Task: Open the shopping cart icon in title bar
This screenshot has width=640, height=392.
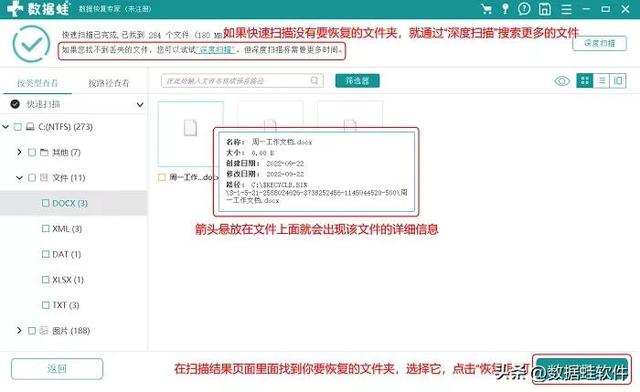Action: [x=486, y=9]
